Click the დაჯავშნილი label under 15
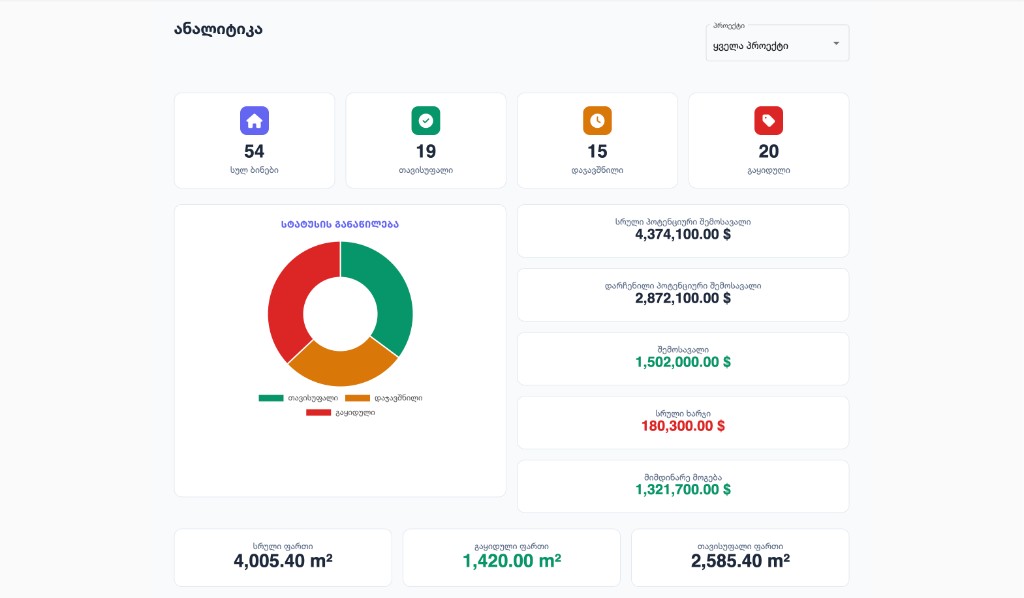 point(597,170)
